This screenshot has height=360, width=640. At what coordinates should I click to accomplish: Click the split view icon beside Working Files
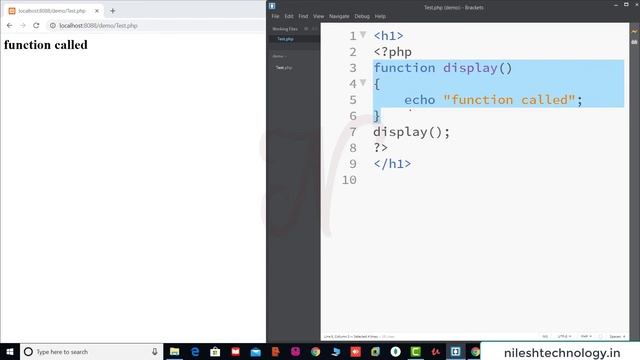point(315,29)
